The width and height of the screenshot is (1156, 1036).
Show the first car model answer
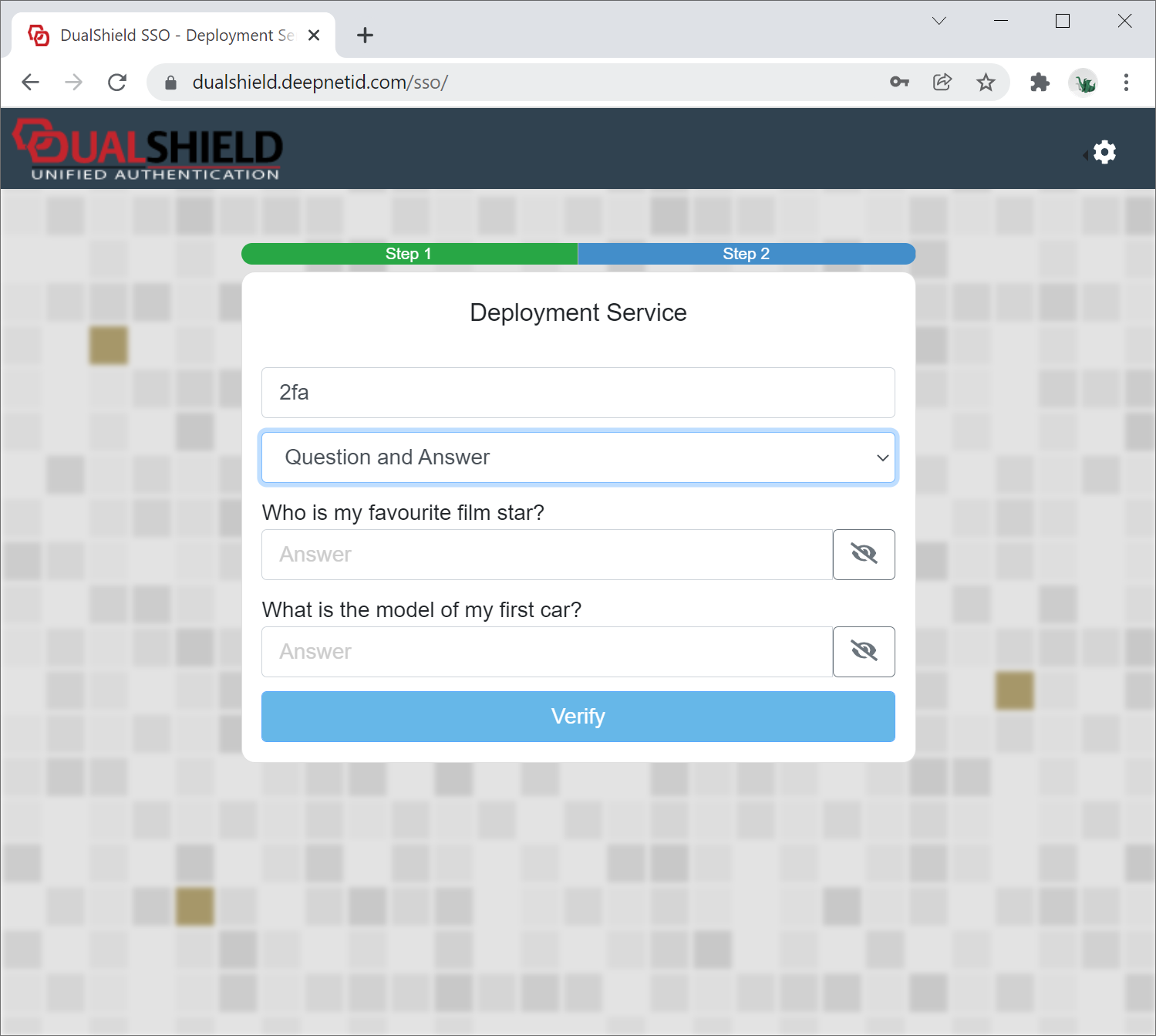[x=864, y=652]
